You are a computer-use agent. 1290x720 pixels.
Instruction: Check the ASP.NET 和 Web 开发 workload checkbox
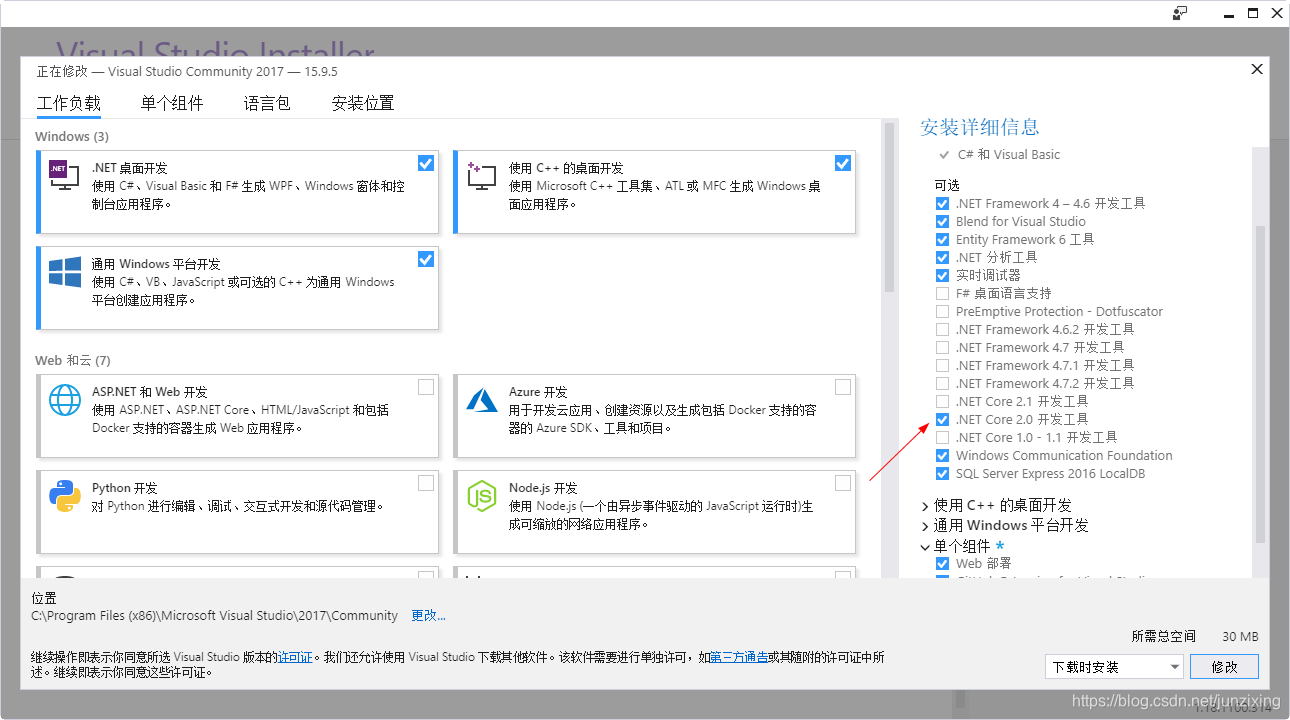(x=426, y=387)
